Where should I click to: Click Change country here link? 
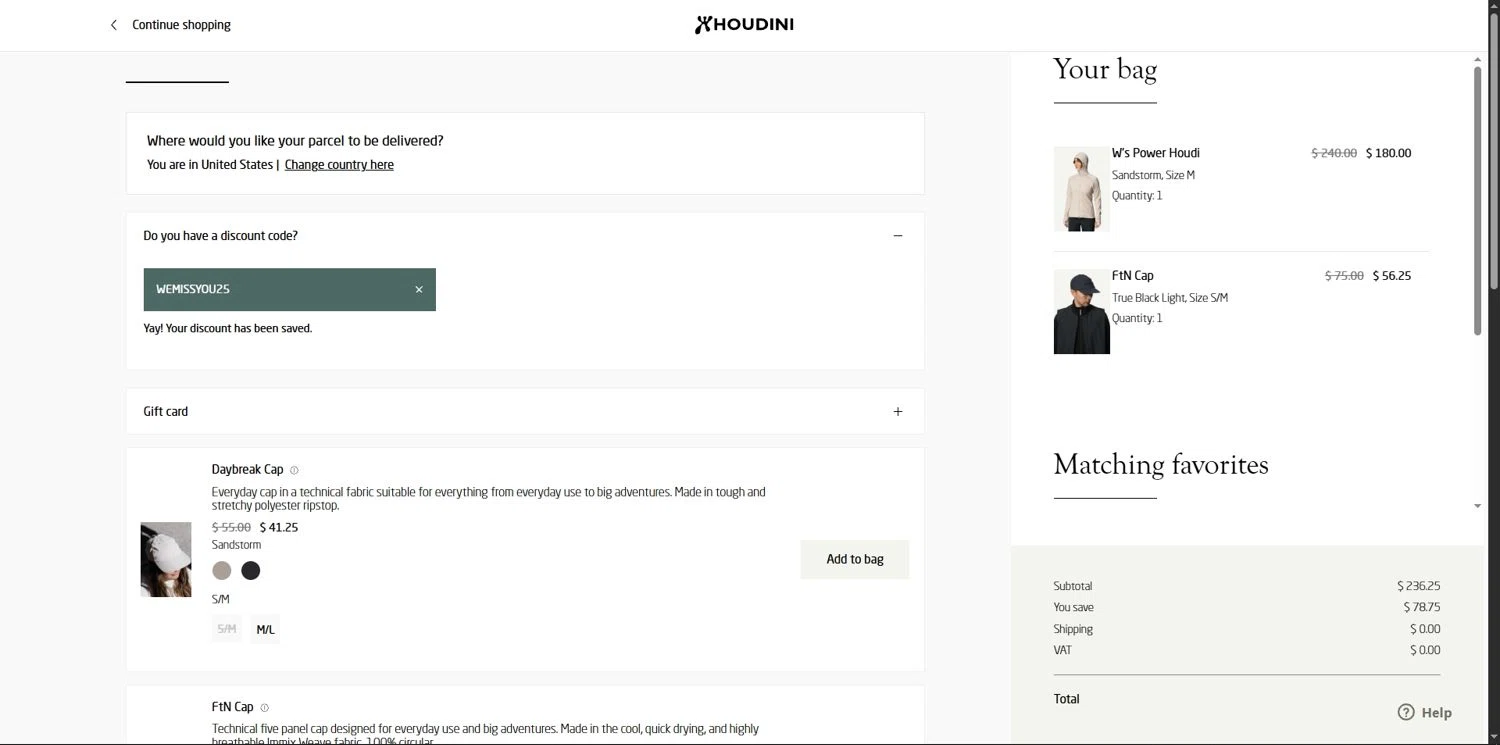click(x=339, y=165)
